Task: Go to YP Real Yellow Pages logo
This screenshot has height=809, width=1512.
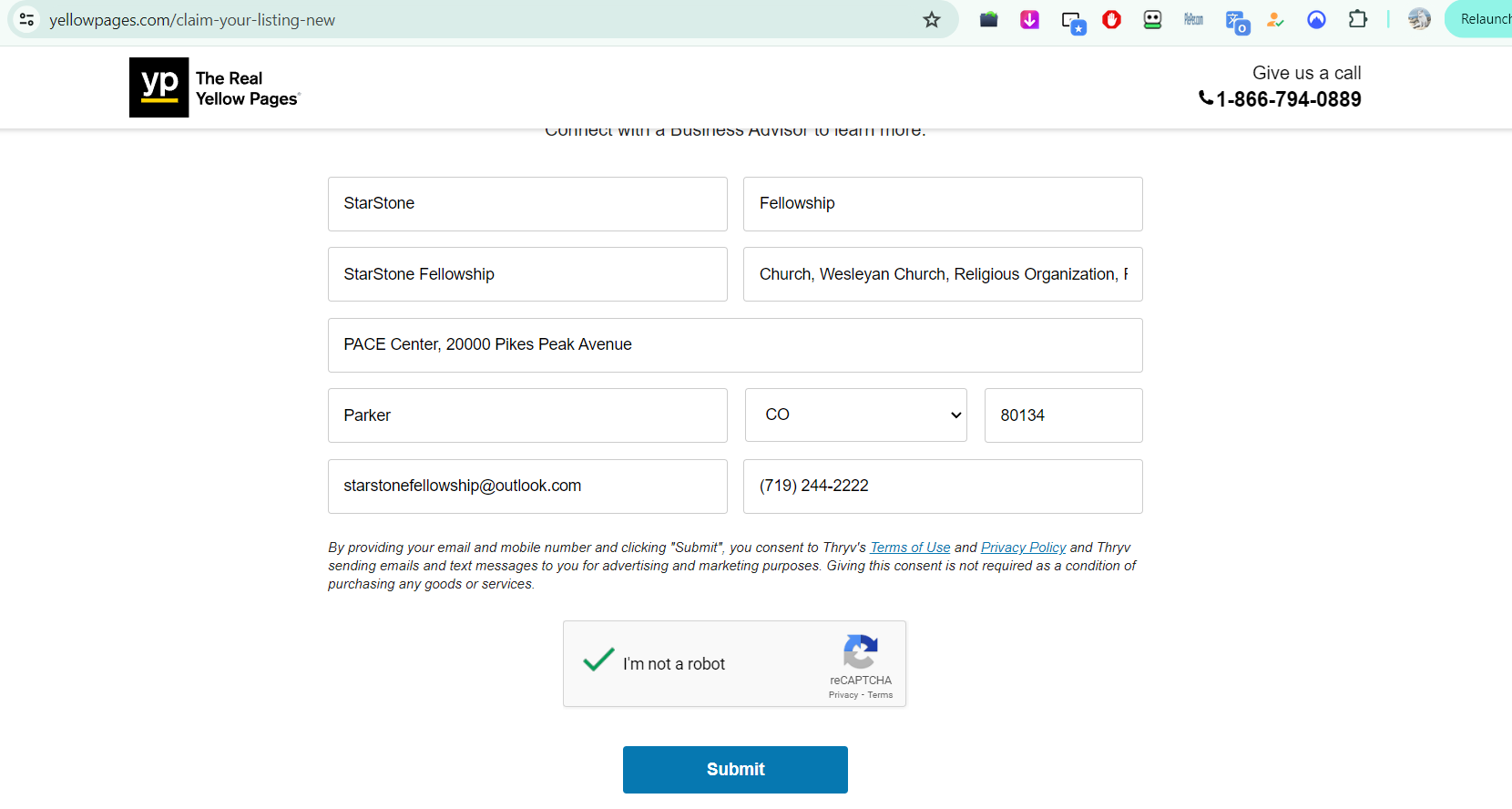Action: 215,87
